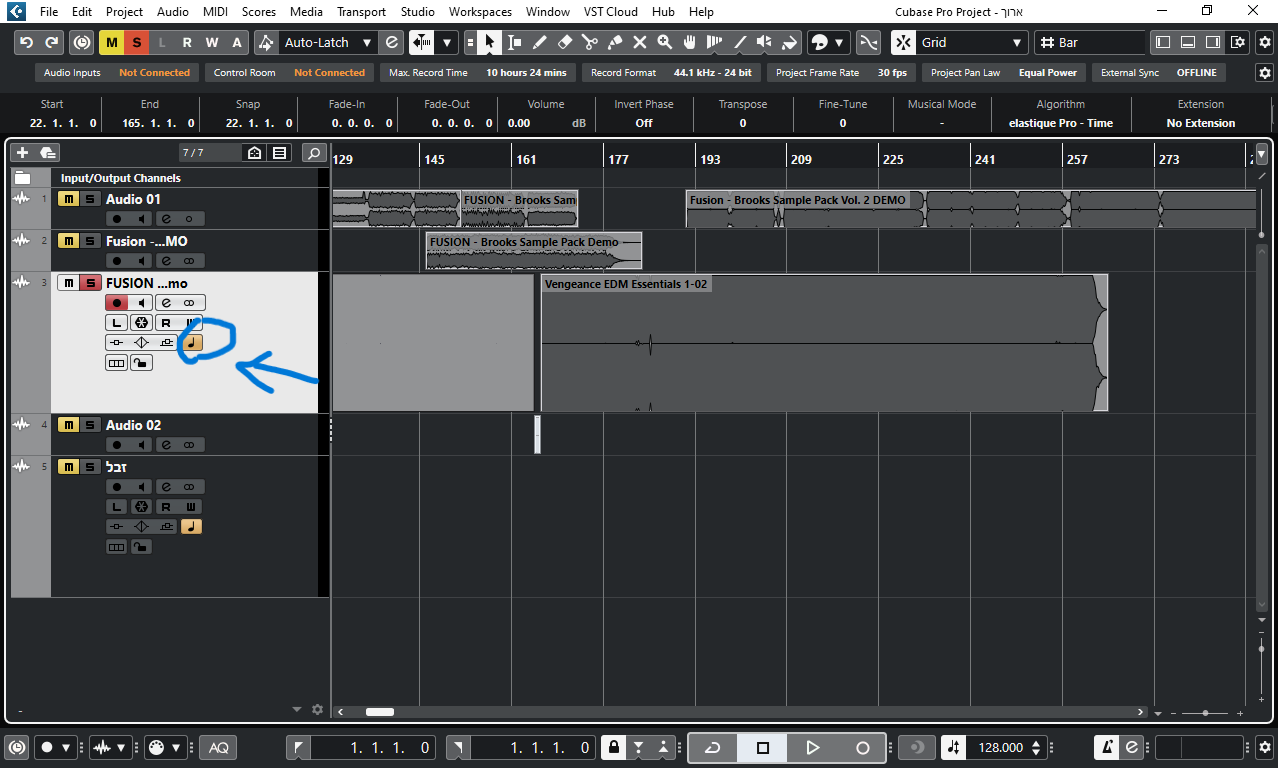The height and width of the screenshot is (768, 1278).
Task: Open the Find Tracks search icon
Action: (314, 153)
